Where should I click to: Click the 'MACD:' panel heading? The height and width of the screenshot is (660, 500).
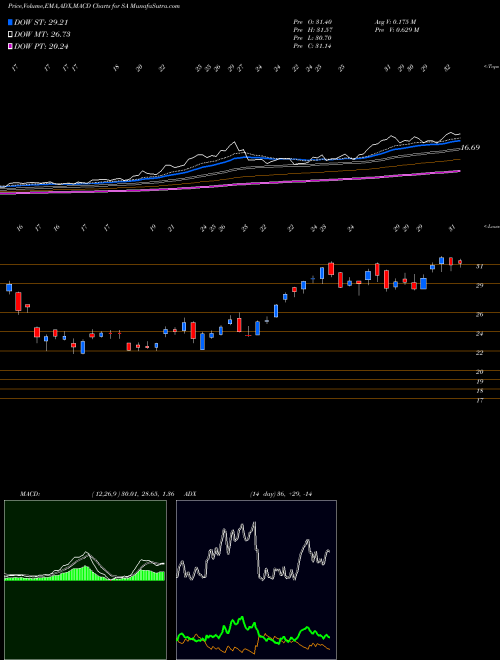coord(30,494)
